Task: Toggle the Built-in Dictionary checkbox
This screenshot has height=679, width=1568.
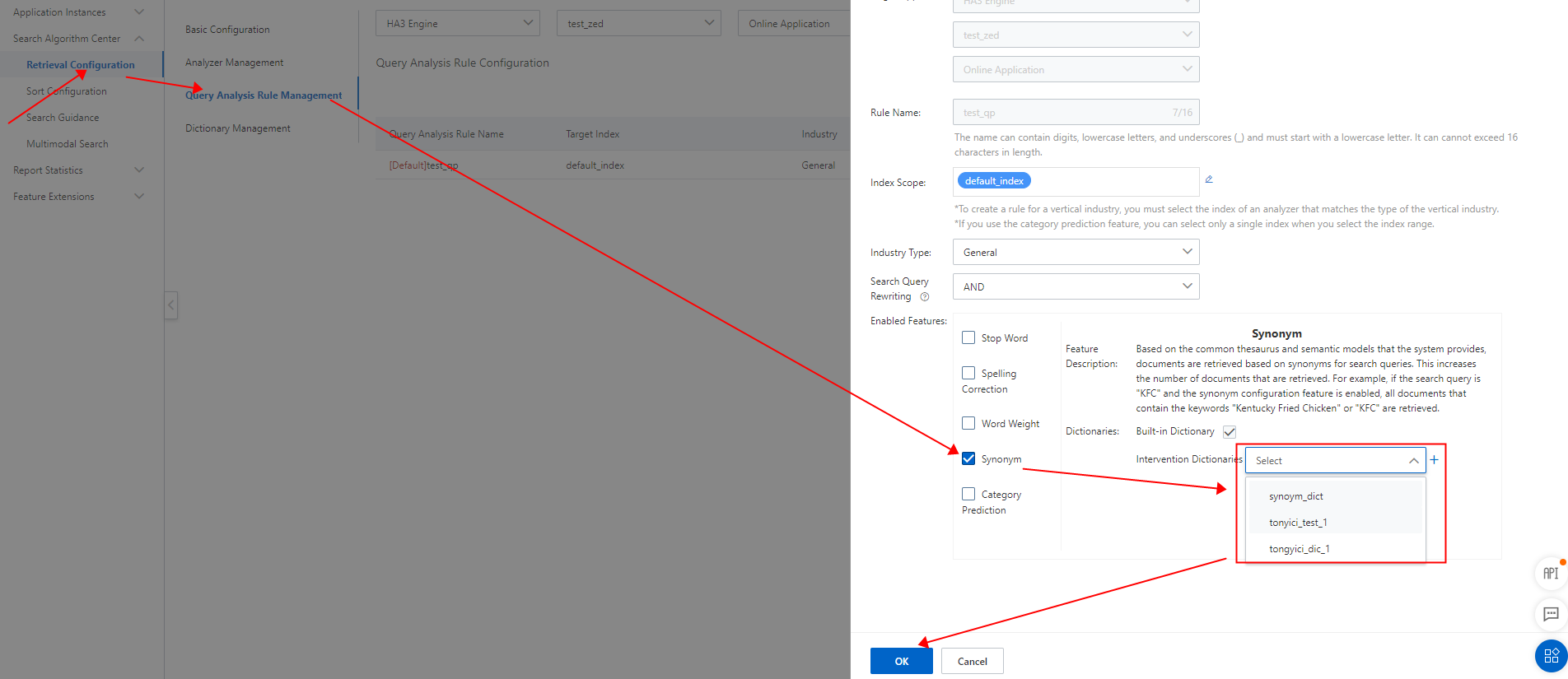Action: tap(1230, 431)
